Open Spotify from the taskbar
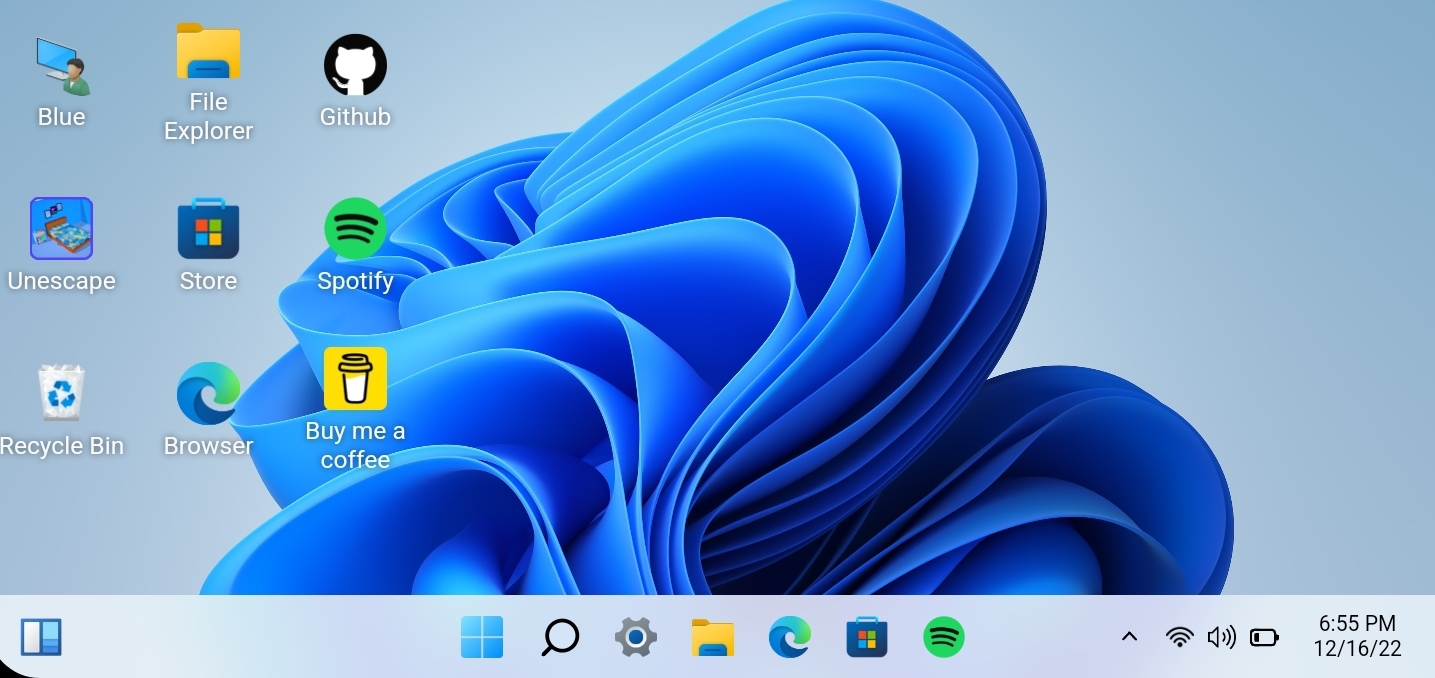 point(943,637)
